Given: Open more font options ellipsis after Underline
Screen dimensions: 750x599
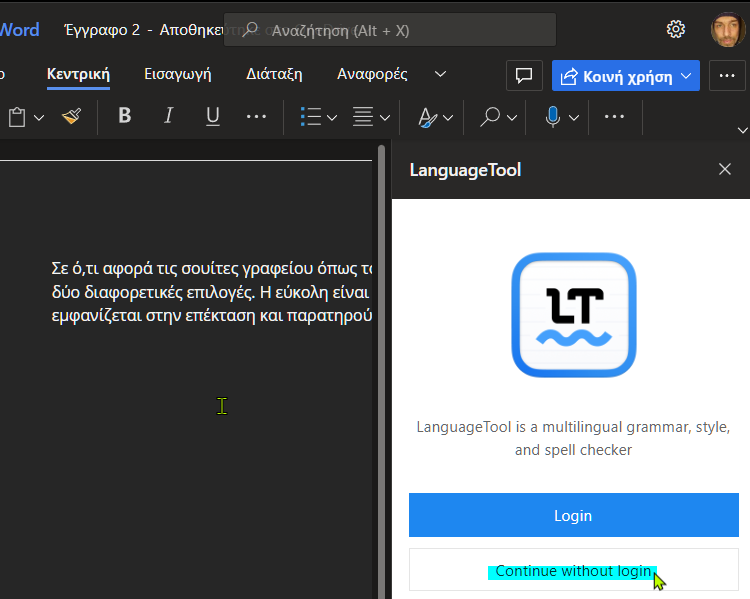Looking at the screenshot, I should (x=256, y=116).
